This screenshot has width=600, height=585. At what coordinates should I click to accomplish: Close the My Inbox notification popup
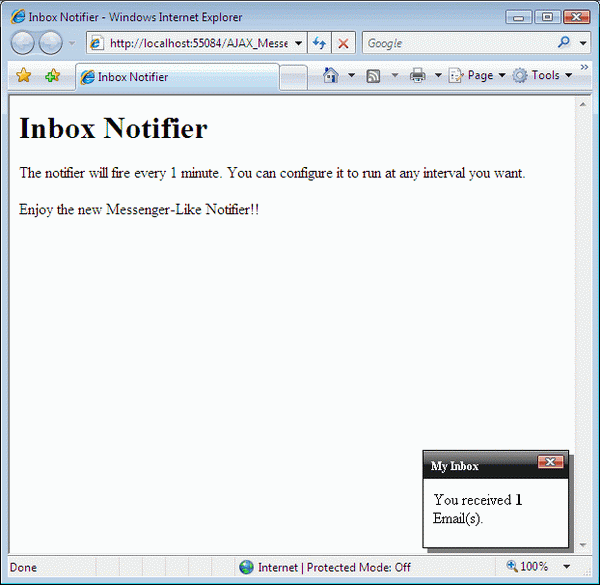click(x=550, y=462)
